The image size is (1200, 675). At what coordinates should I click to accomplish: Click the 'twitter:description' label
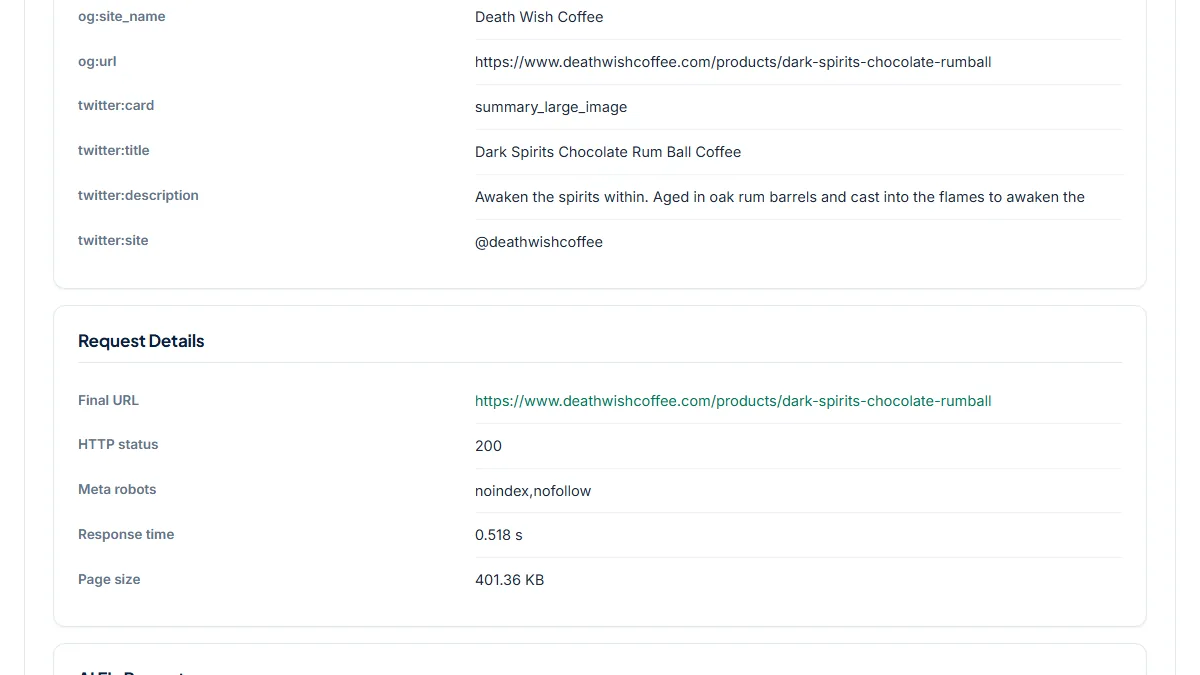[138, 195]
